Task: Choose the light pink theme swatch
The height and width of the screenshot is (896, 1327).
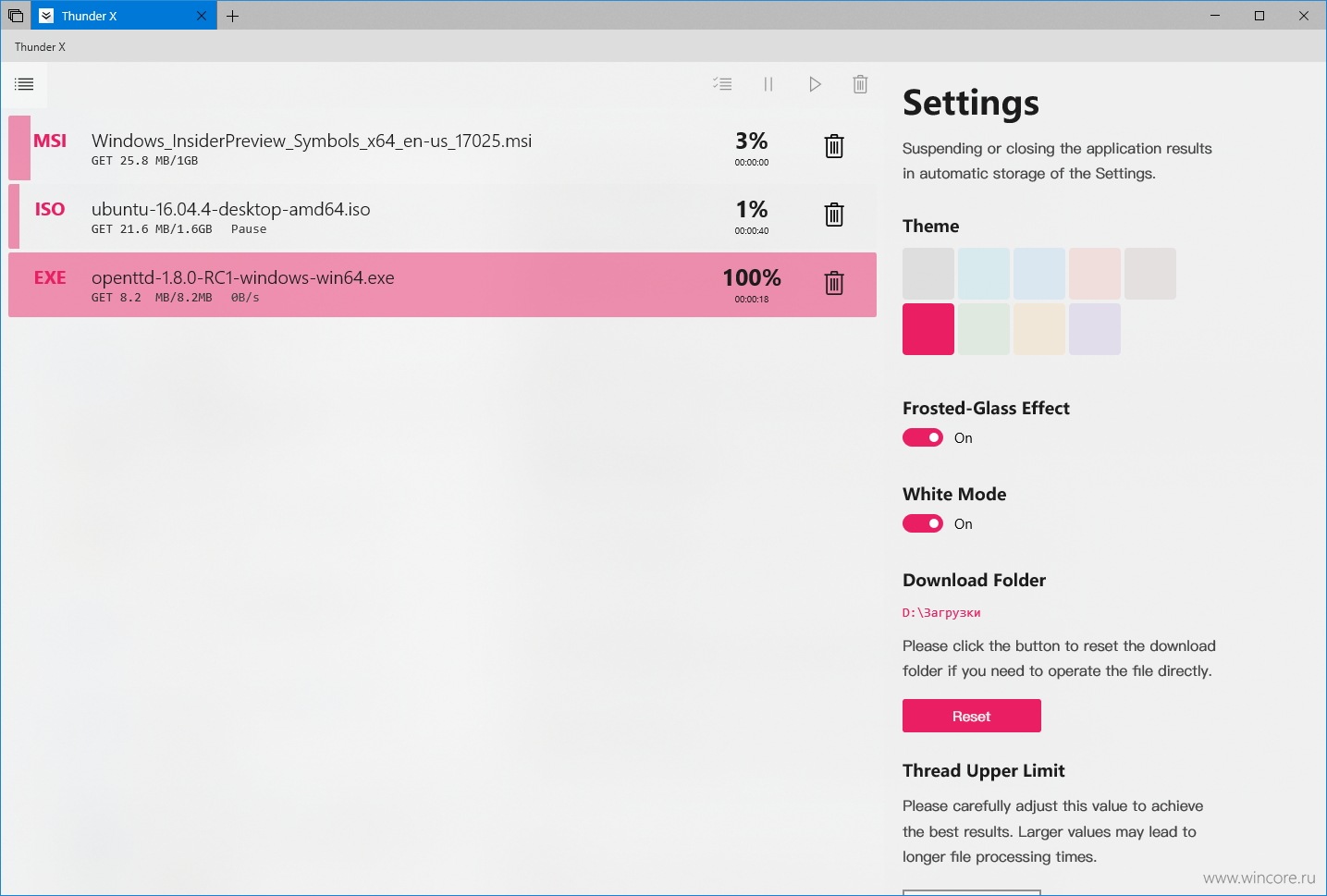Action: coord(1095,274)
